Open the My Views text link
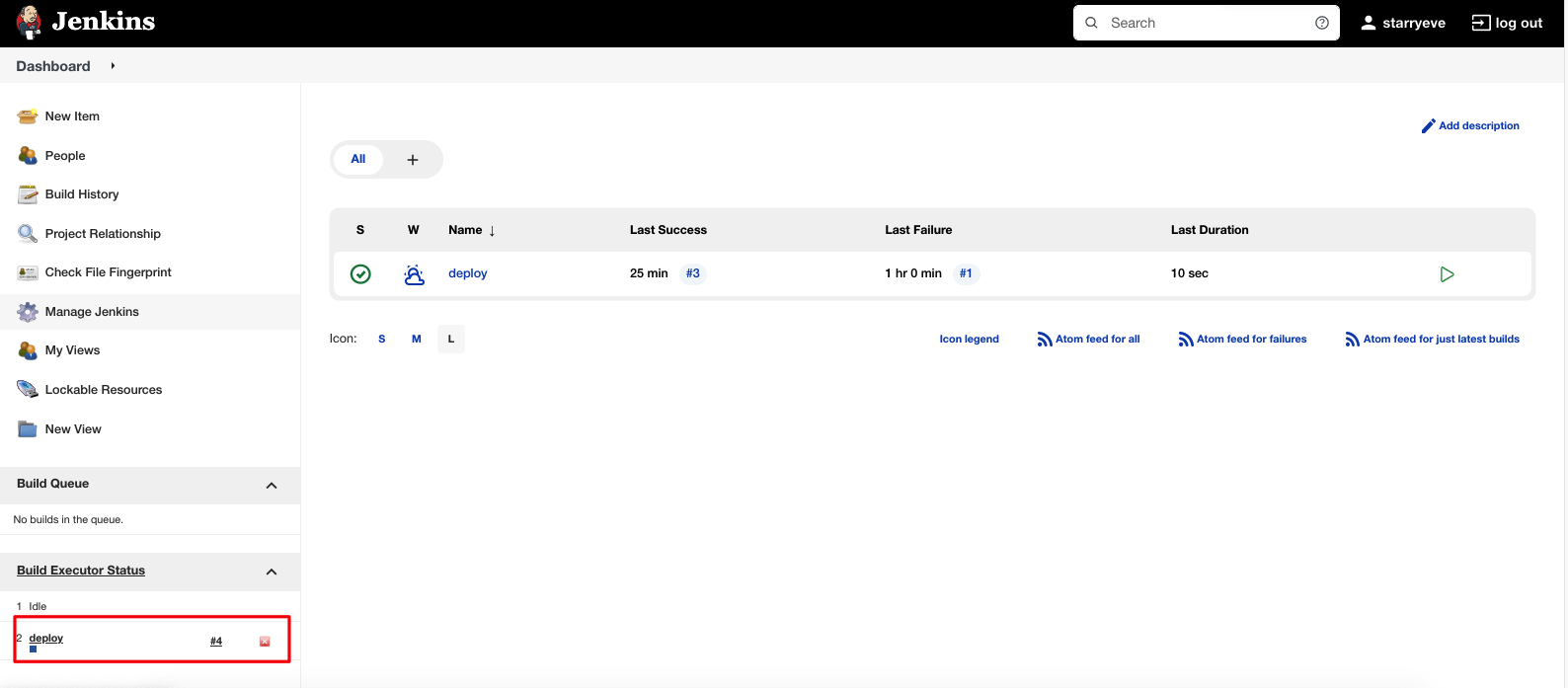The width and height of the screenshot is (1568, 688). pos(72,350)
